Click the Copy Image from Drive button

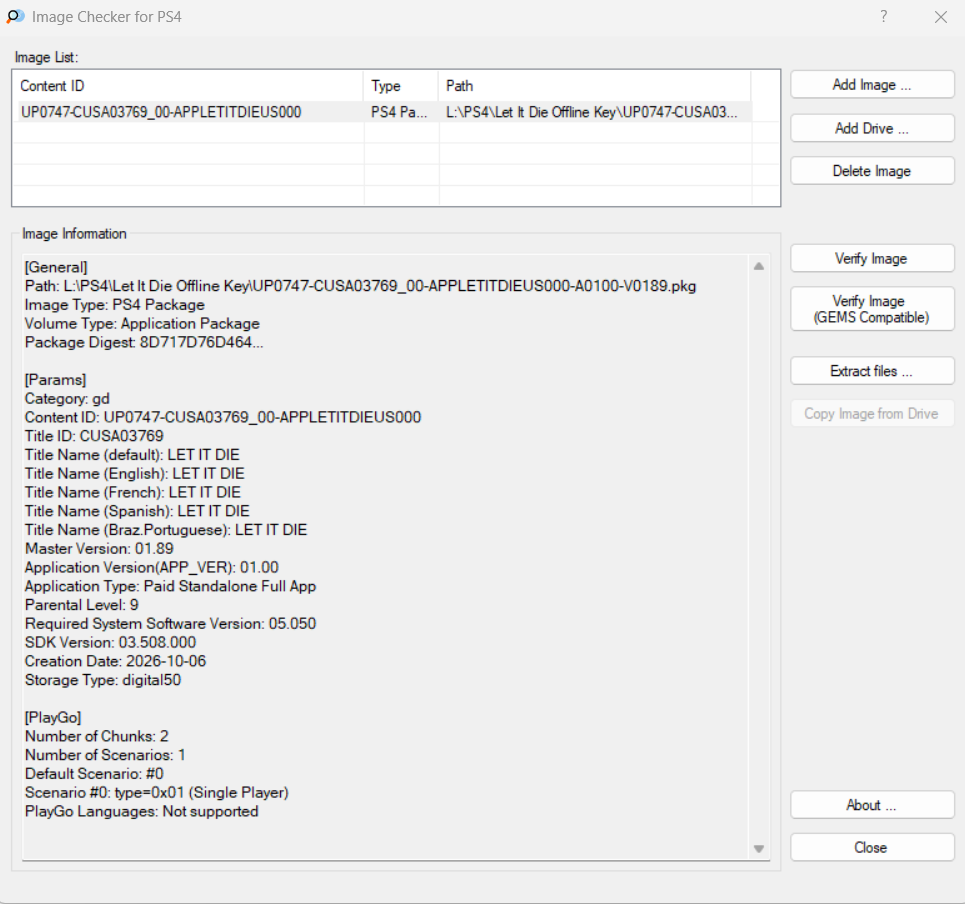click(x=872, y=414)
